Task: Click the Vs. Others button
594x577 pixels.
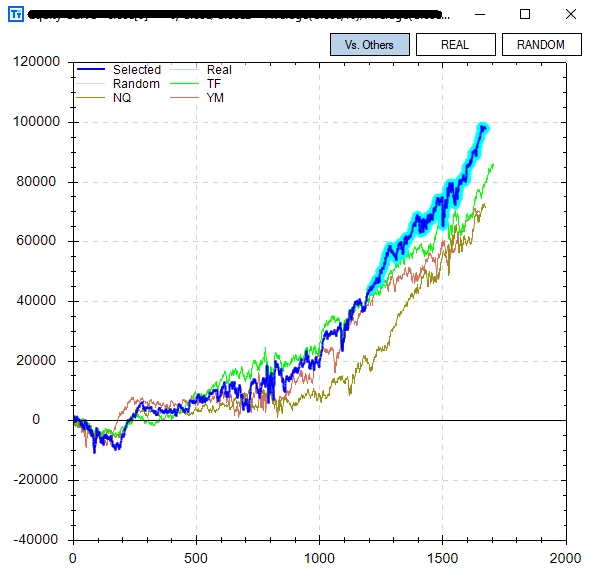Action: 369,45
